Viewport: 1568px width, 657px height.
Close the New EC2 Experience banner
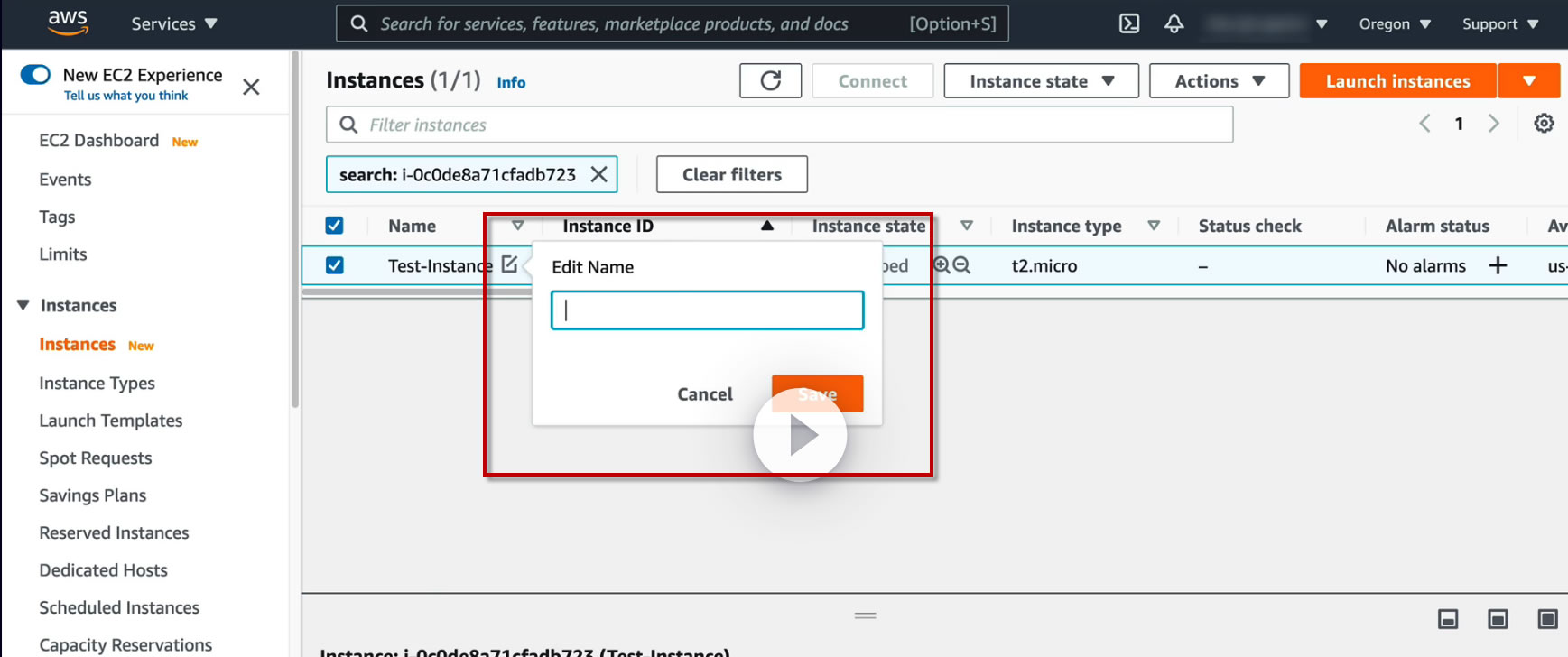(x=251, y=87)
